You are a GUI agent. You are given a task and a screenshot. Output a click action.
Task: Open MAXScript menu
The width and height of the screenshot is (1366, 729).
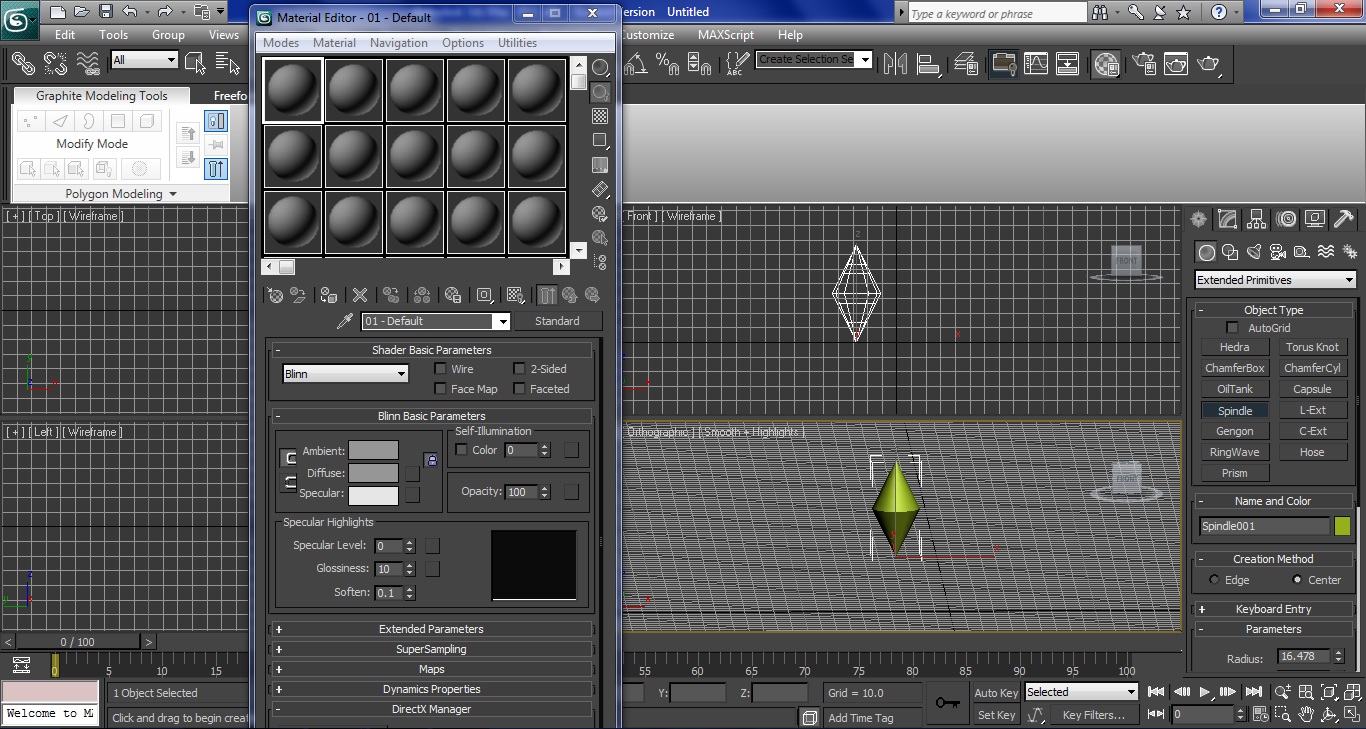click(726, 34)
